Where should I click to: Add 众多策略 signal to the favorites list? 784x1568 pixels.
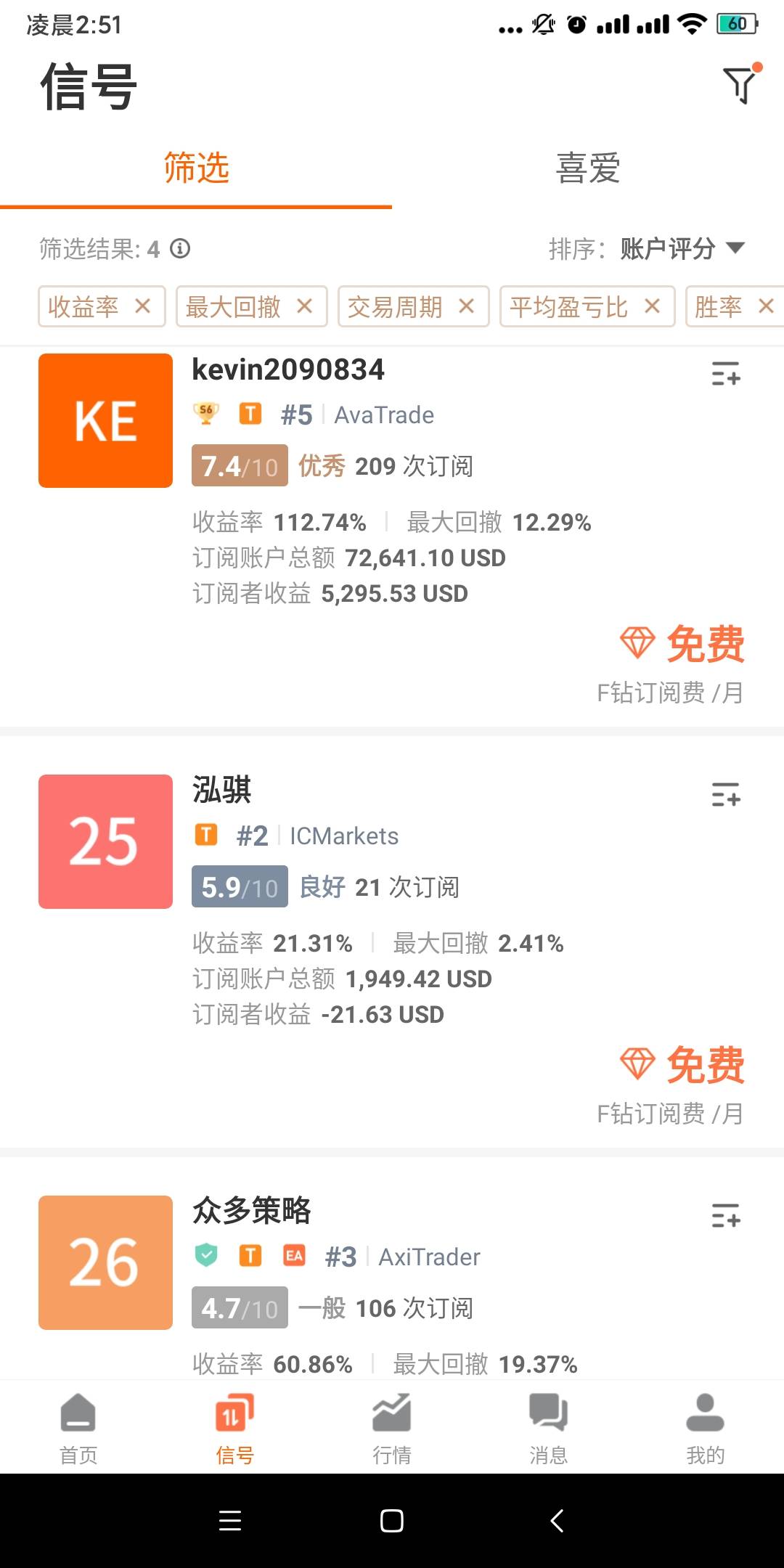point(725,1215)
